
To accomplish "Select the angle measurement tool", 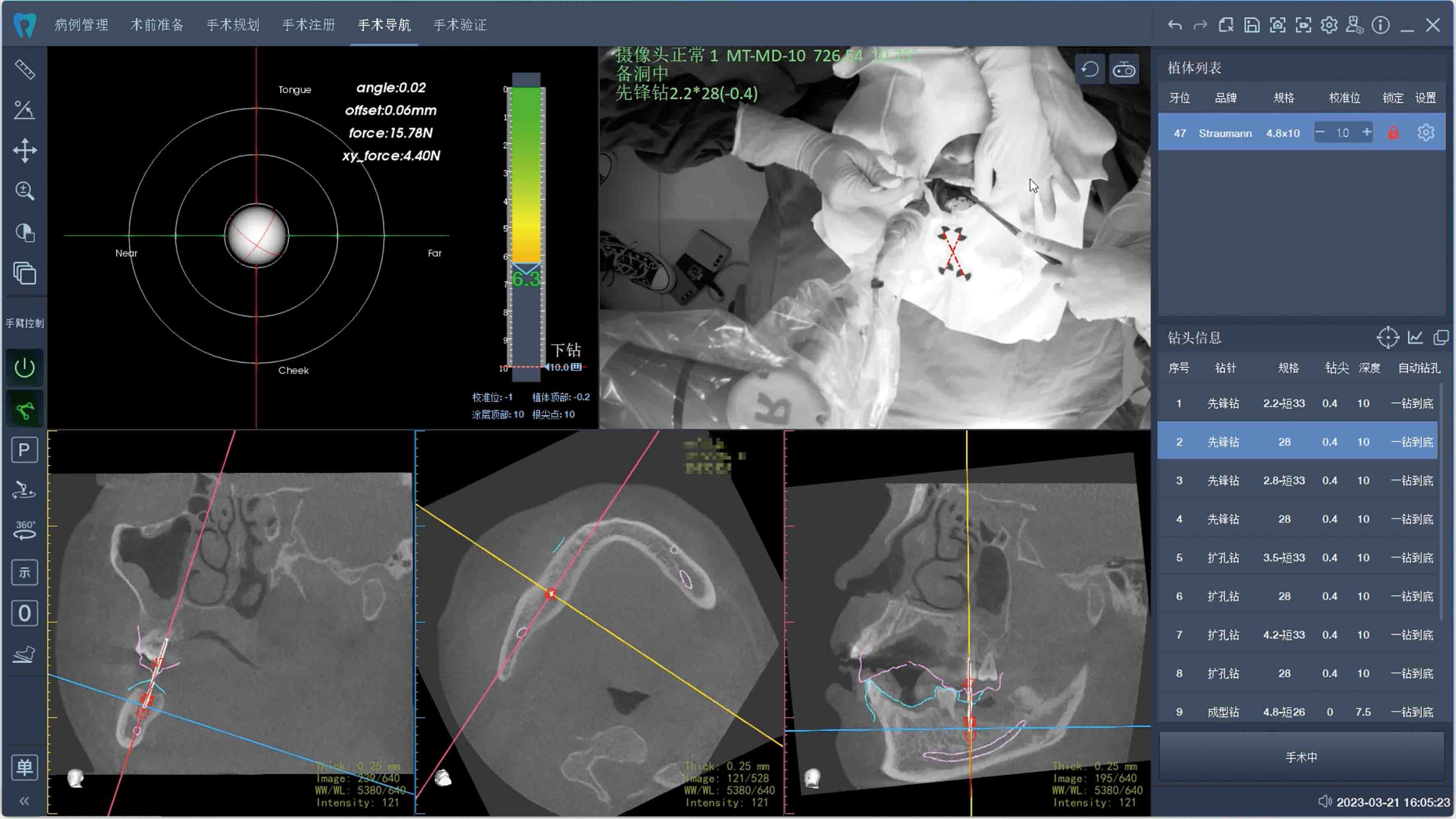I will [x=24, y=110].
